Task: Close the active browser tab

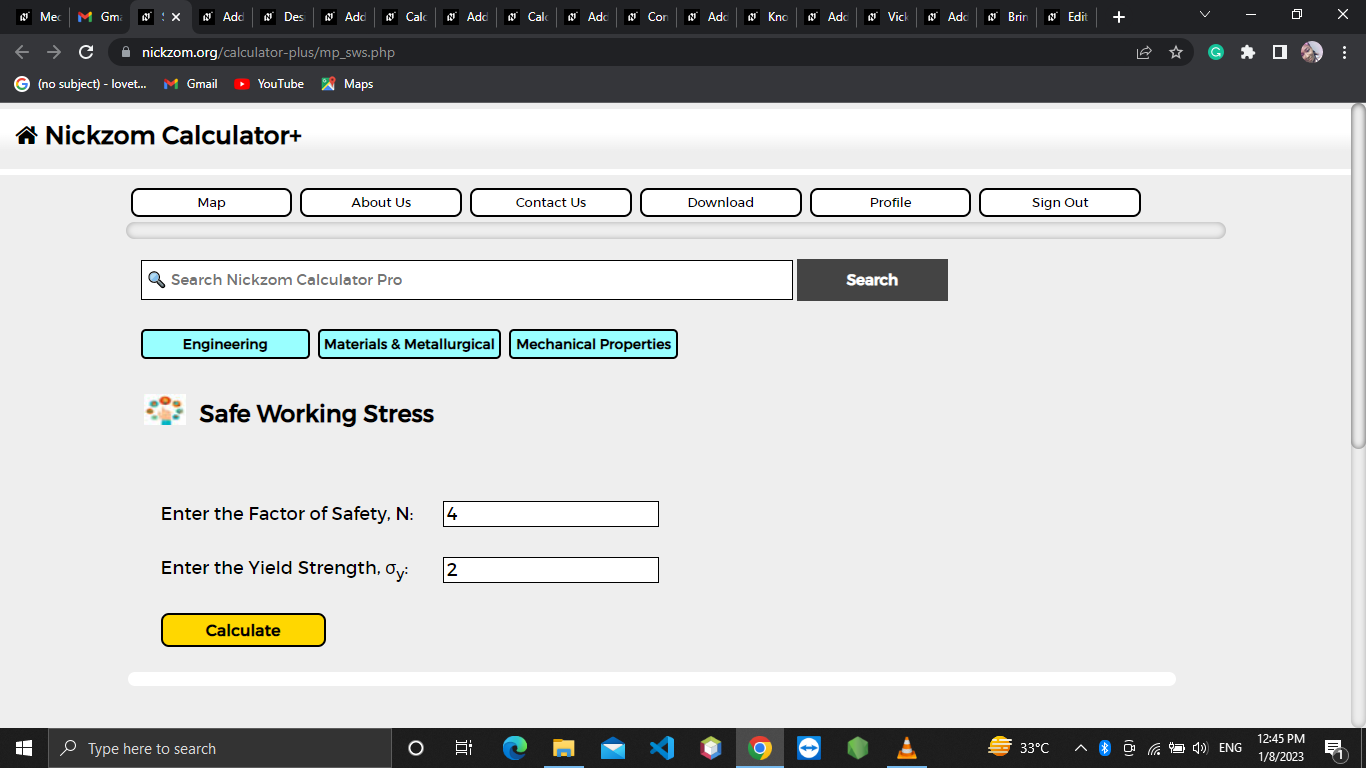Action: coord(176,17)
